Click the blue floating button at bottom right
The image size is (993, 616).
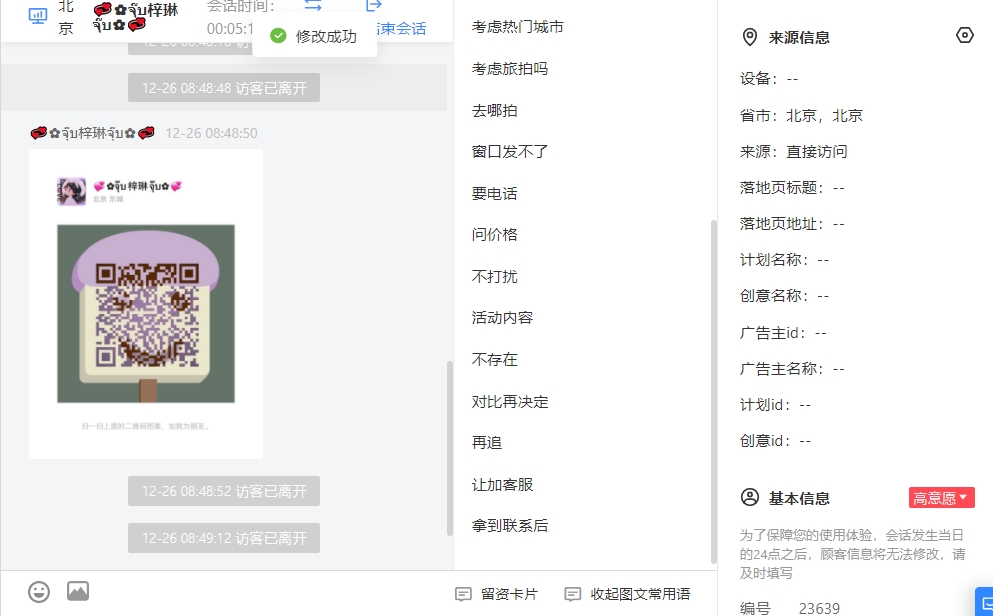984,601
